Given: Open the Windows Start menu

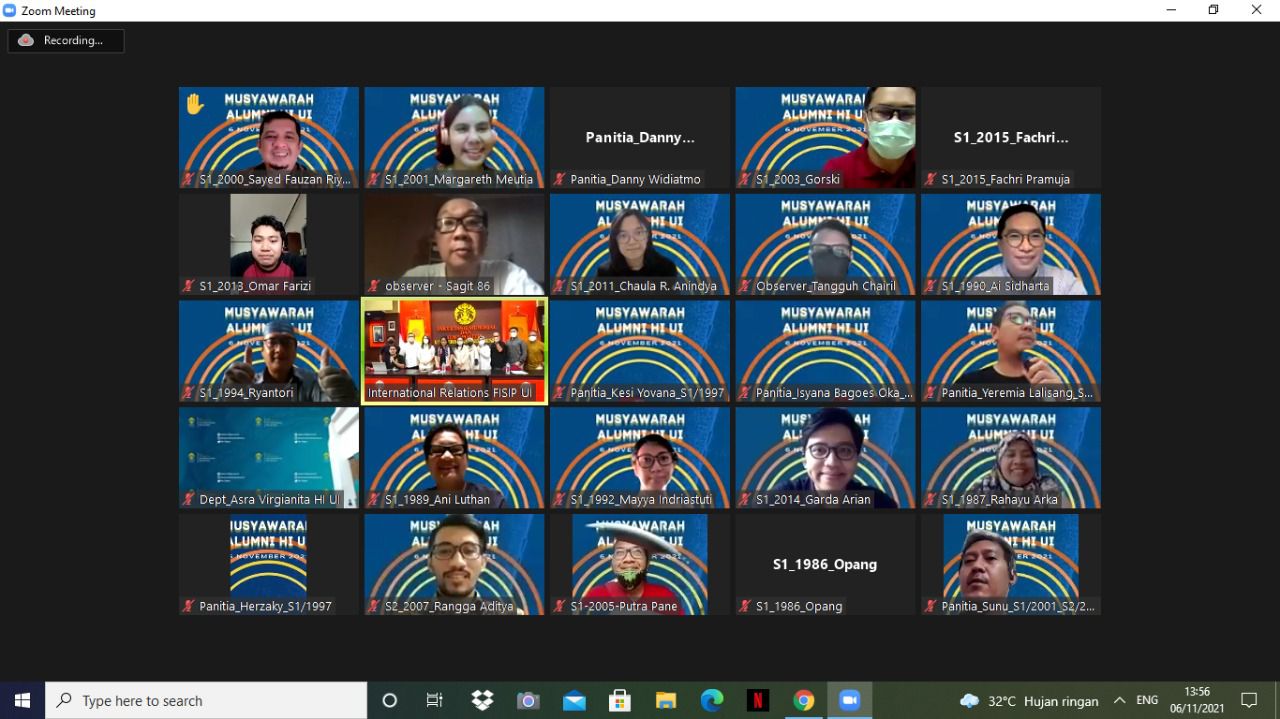Looking at the screenshot, I should tap(22, 700).
